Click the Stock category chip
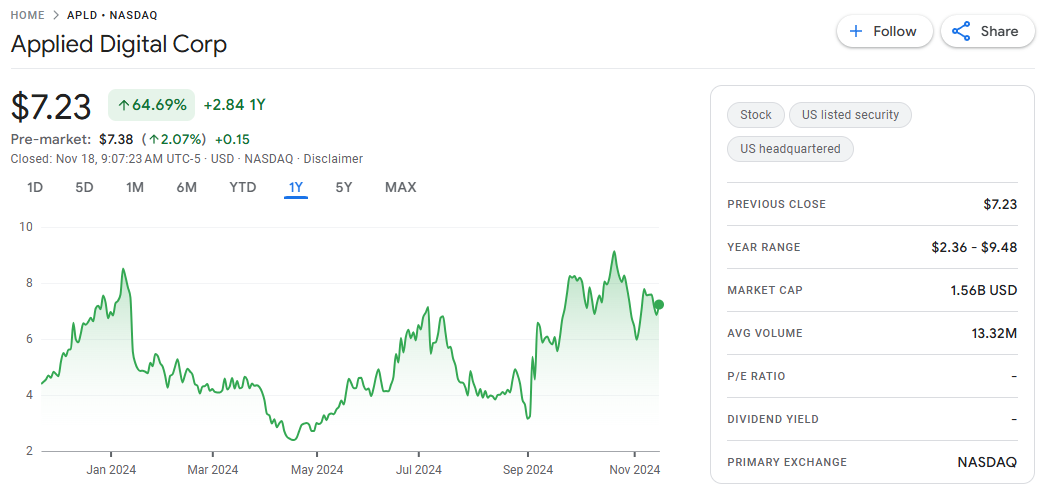 pos(755,115)
